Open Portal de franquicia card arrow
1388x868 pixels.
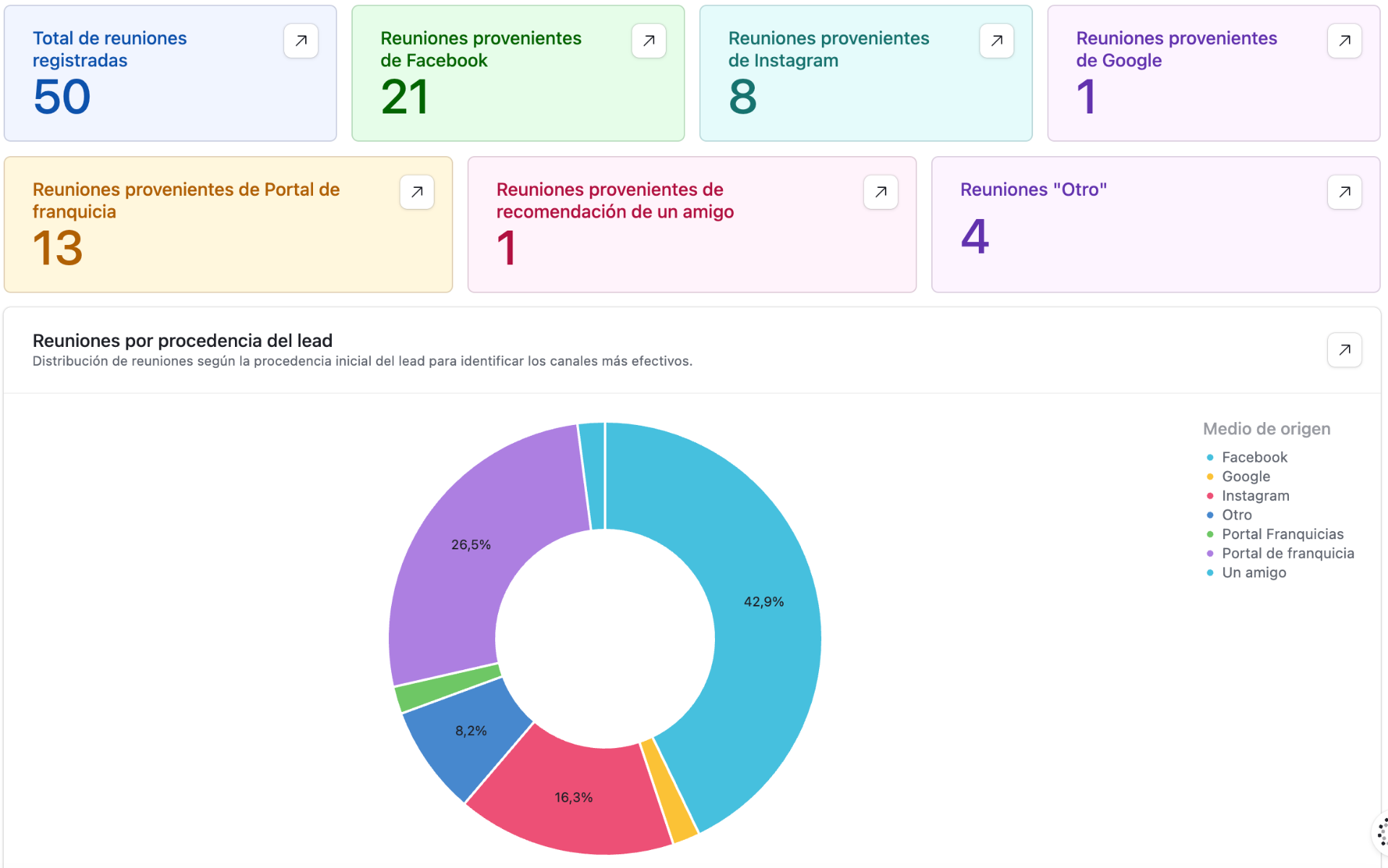(x=416, y=192)
